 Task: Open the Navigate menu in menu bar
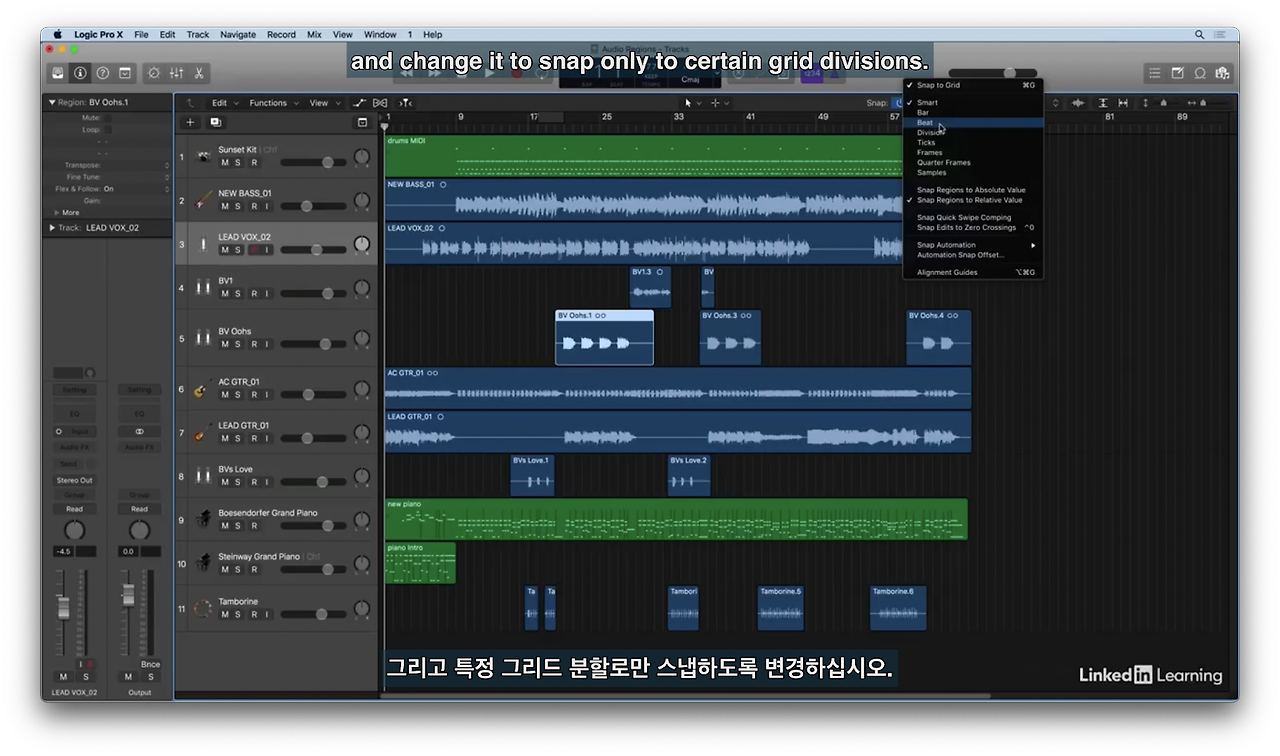pyautogui.click(x=238, y=34)
